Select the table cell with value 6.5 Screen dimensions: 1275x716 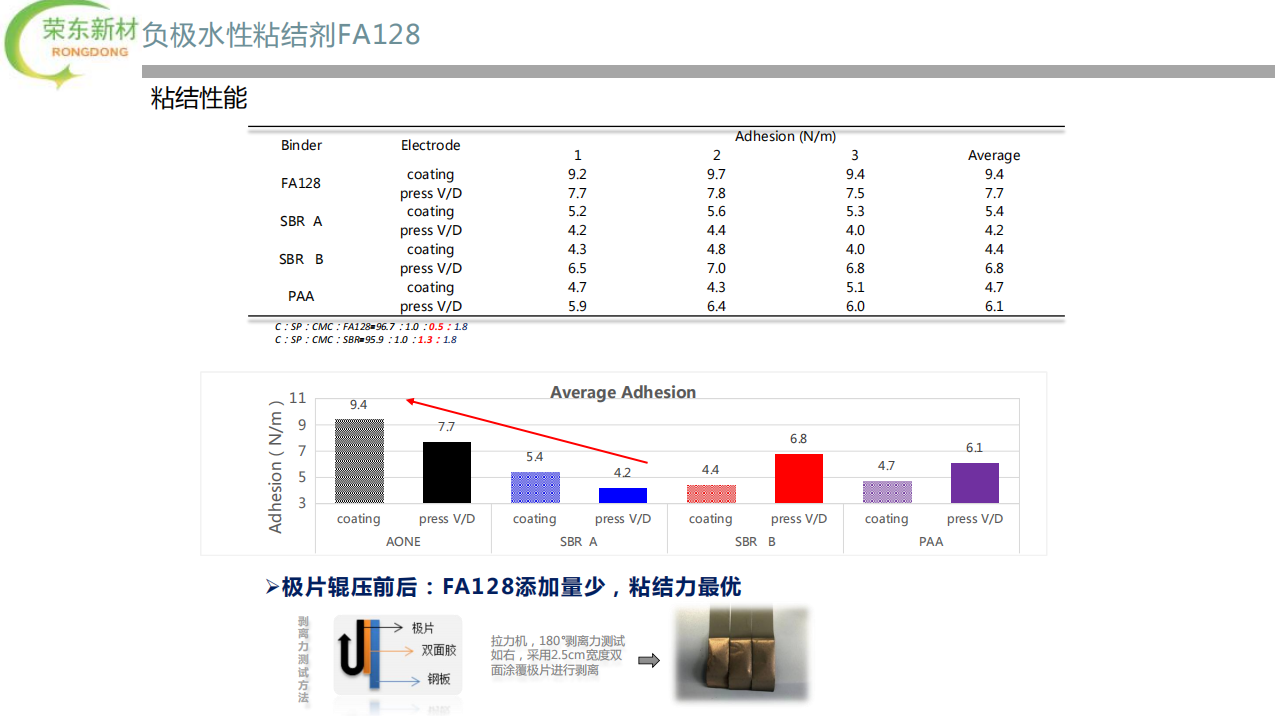pos(577,268)
